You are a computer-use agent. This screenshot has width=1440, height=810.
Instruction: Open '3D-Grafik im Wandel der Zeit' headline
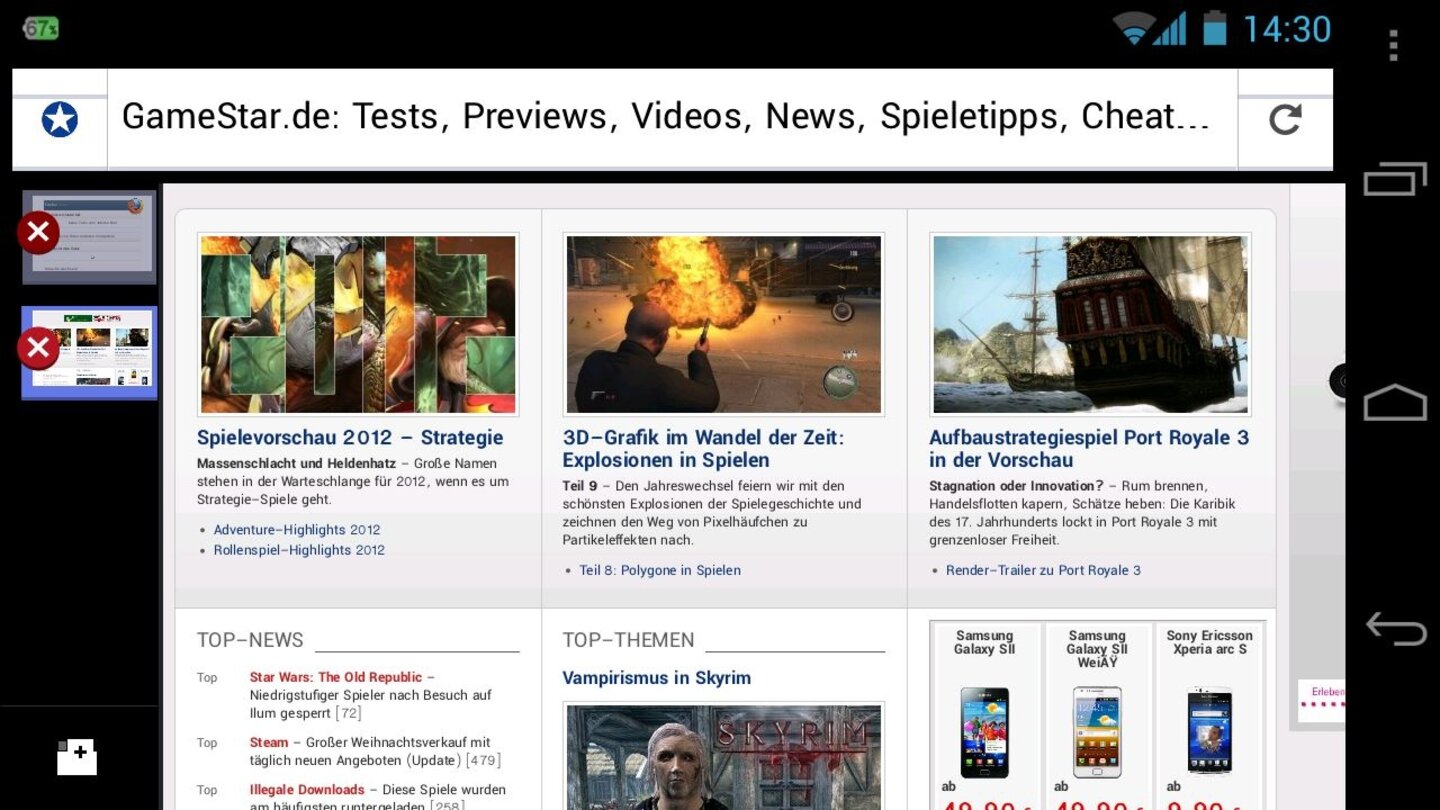pos(703,449)
